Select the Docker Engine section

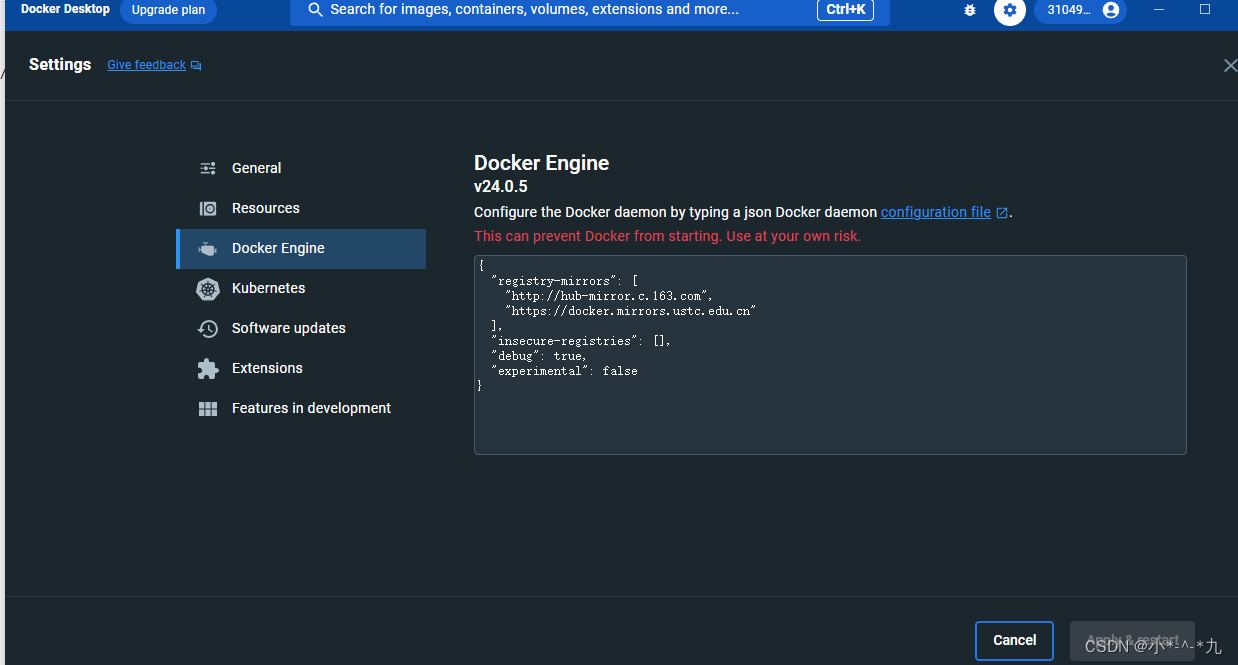click(x=301, y=248)
